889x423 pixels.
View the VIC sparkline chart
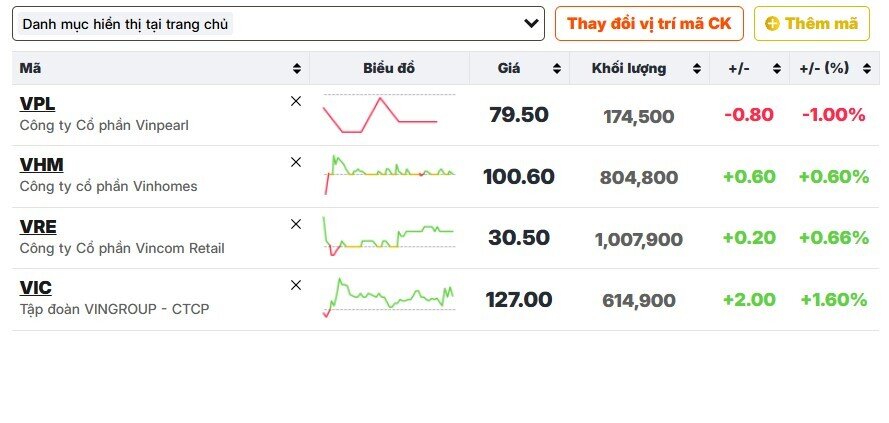pos(389,298)
